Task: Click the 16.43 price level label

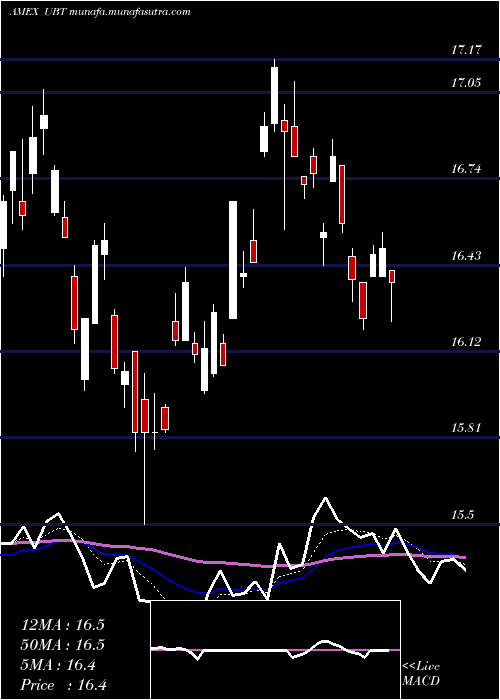Action: coord(466,256)
